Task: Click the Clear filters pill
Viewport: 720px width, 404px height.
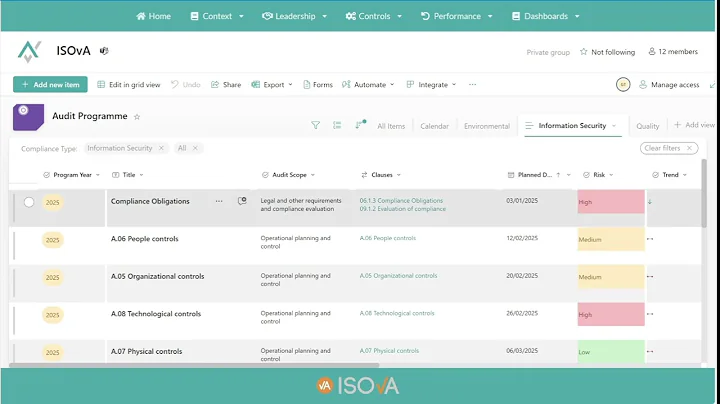Action: (x=669, y=148)
